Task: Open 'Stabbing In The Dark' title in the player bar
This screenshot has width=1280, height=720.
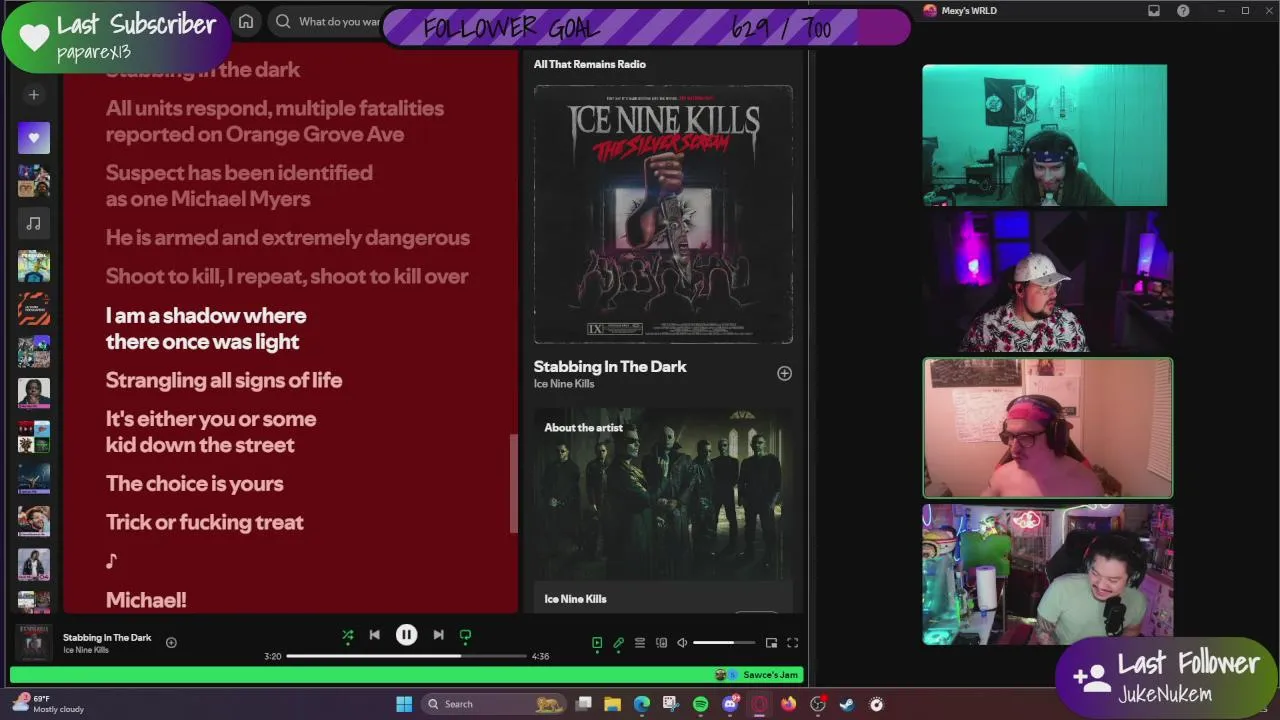Action: (x=107, y=637)
